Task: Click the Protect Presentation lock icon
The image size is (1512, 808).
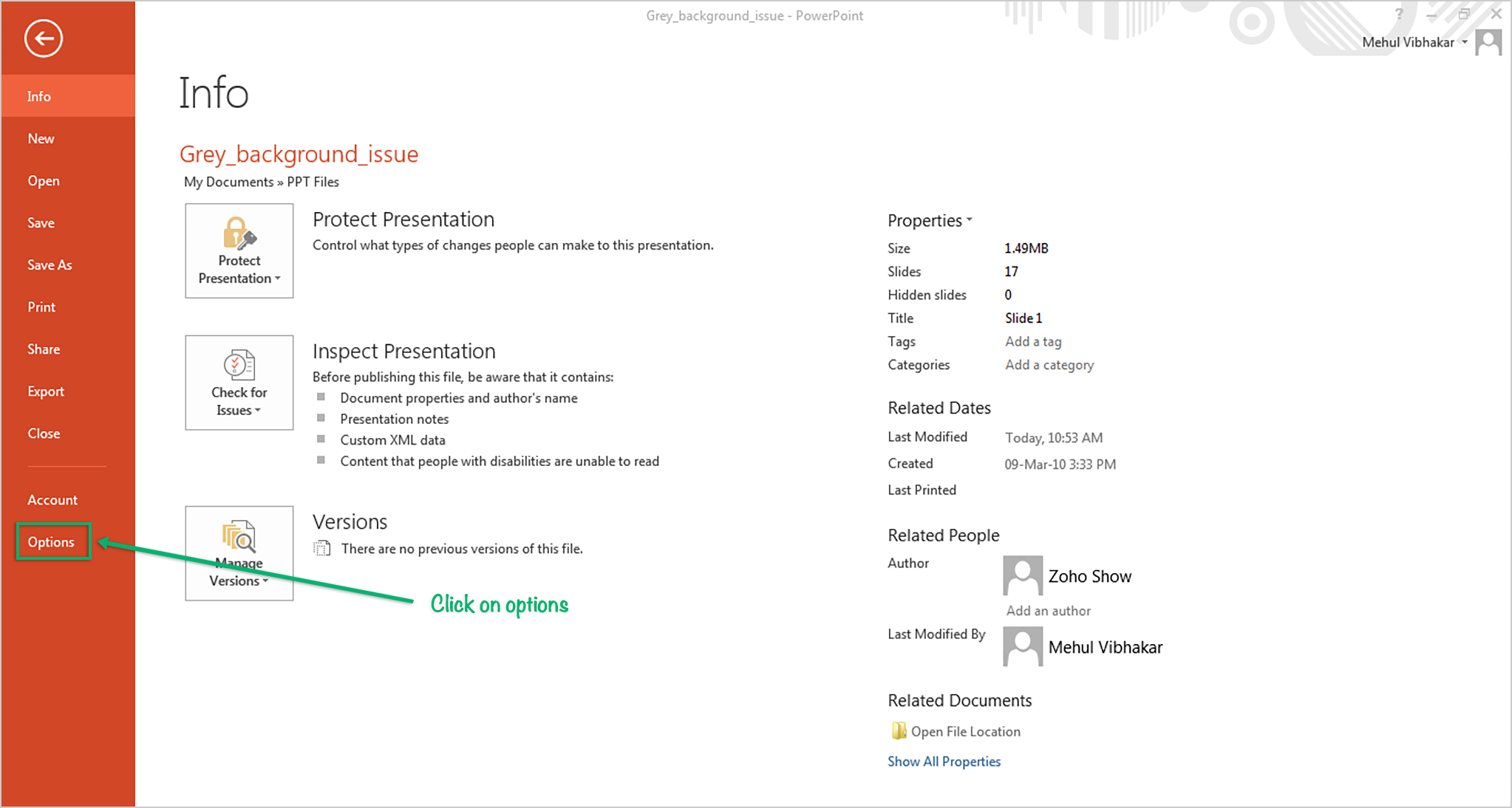Action: [239, 233]
